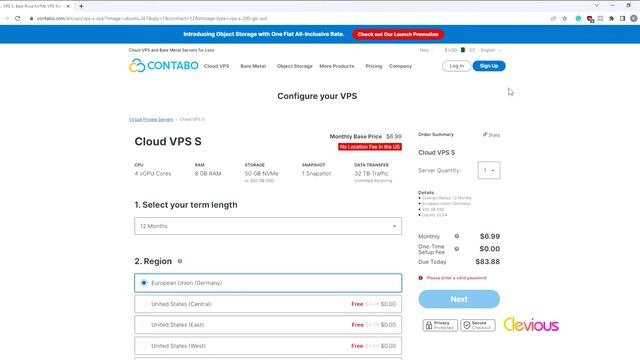Open the 12 Months term length dropdown

tap(268, 226)
